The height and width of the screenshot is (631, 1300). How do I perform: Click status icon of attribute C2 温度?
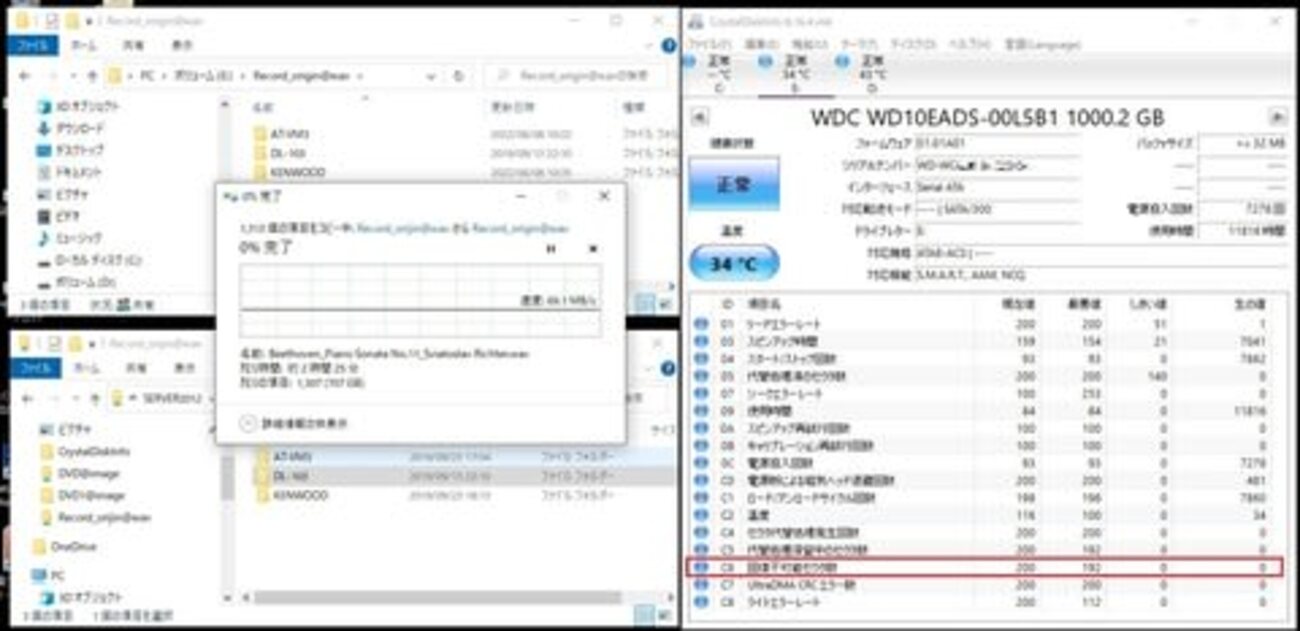(x=701, y=514)
